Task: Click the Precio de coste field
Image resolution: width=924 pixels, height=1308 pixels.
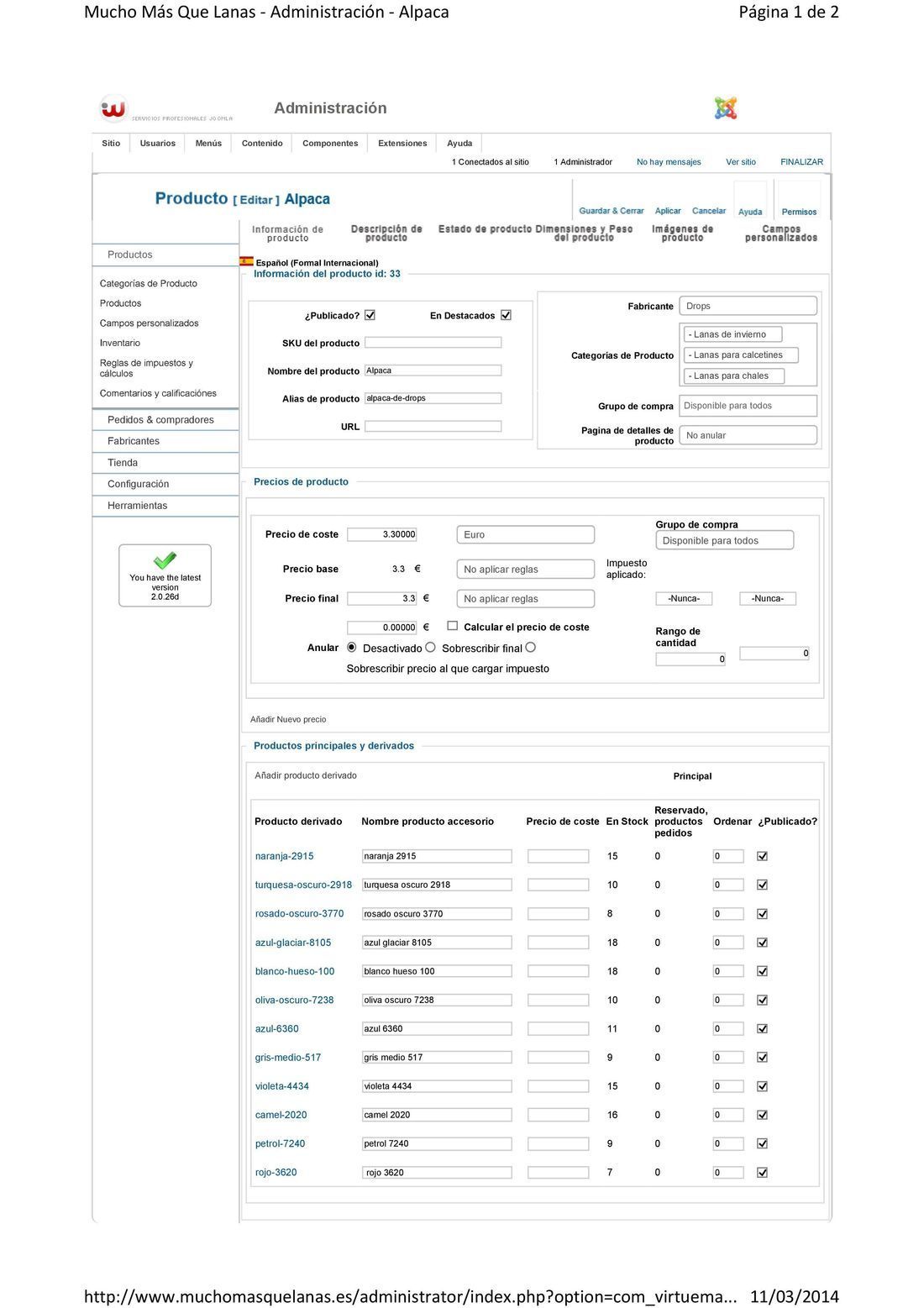Action: (x=382, y=534)
